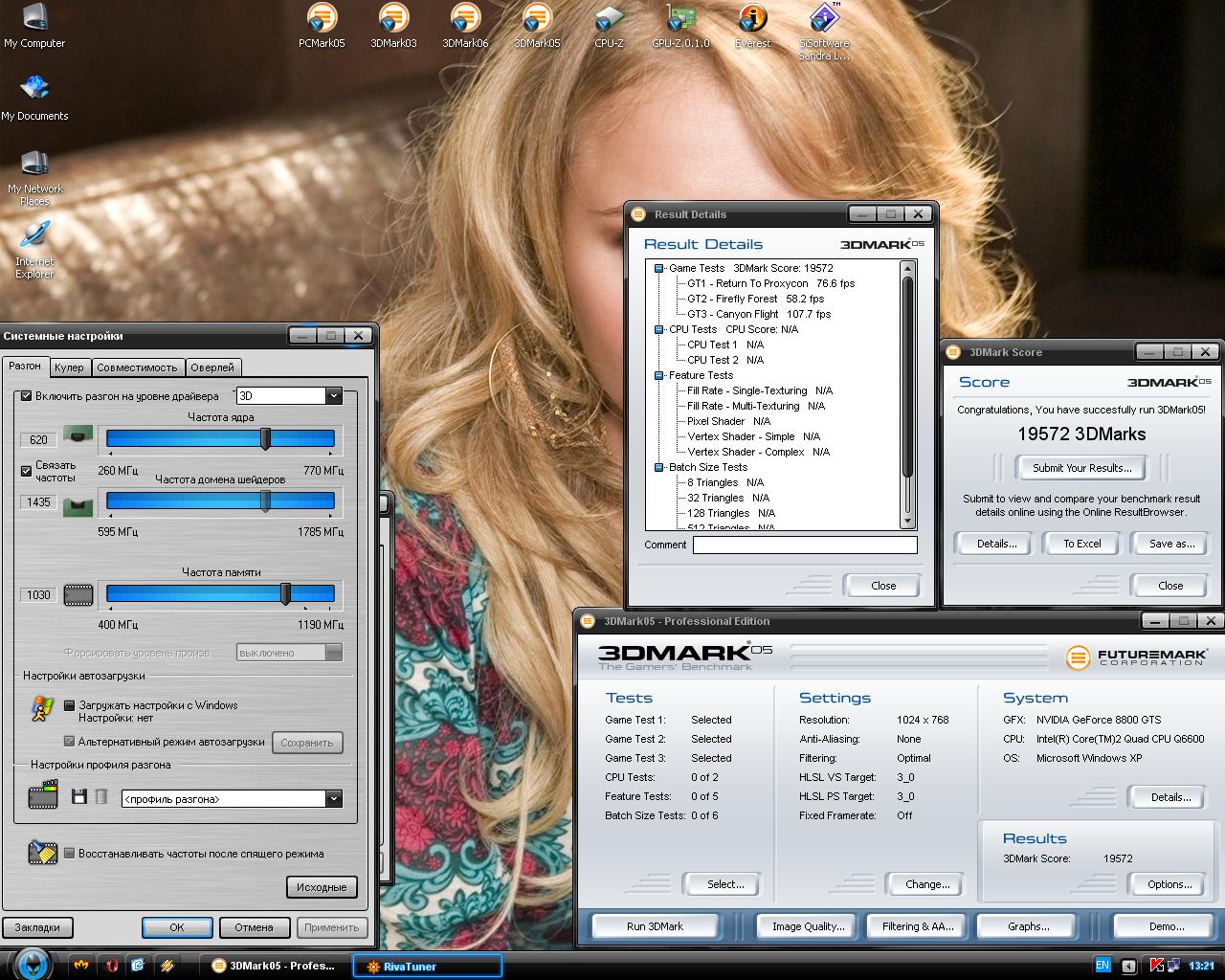The width and height of the screenshot is (1225, 980).
Task: Click the core clock slider handle
Action: [266, 438]
